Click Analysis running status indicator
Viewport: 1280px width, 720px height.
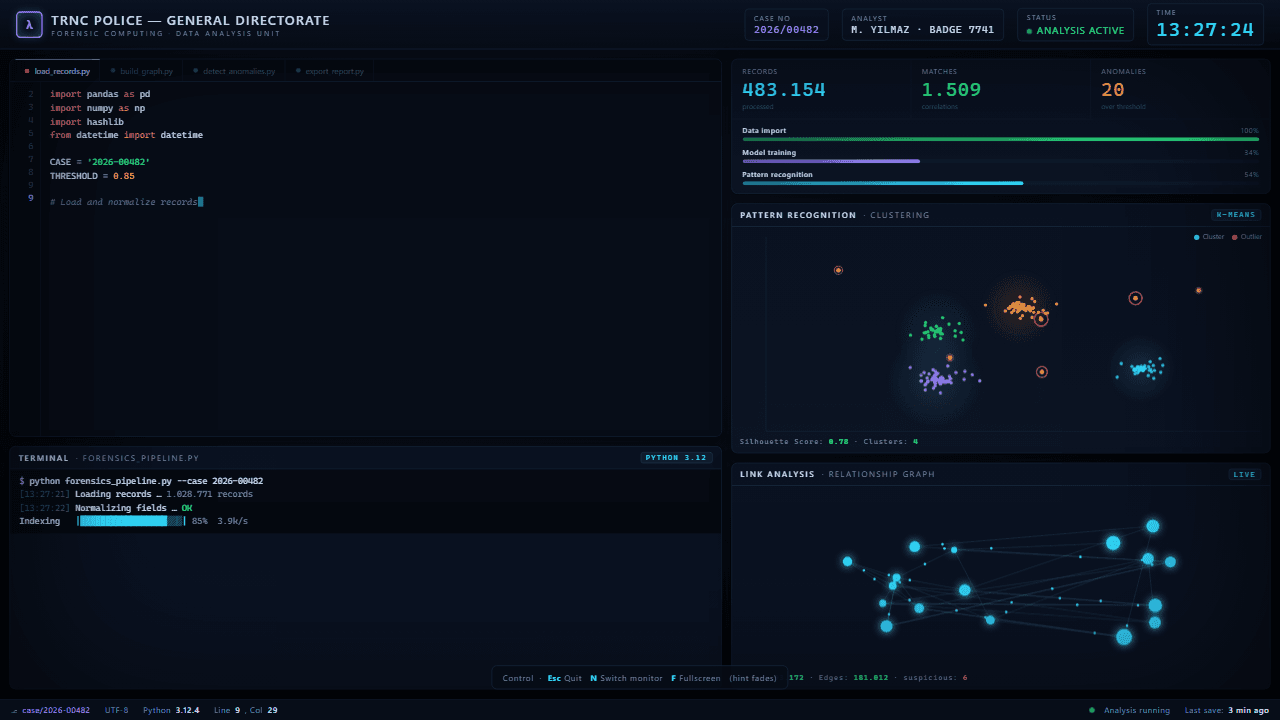[1129, 710]
